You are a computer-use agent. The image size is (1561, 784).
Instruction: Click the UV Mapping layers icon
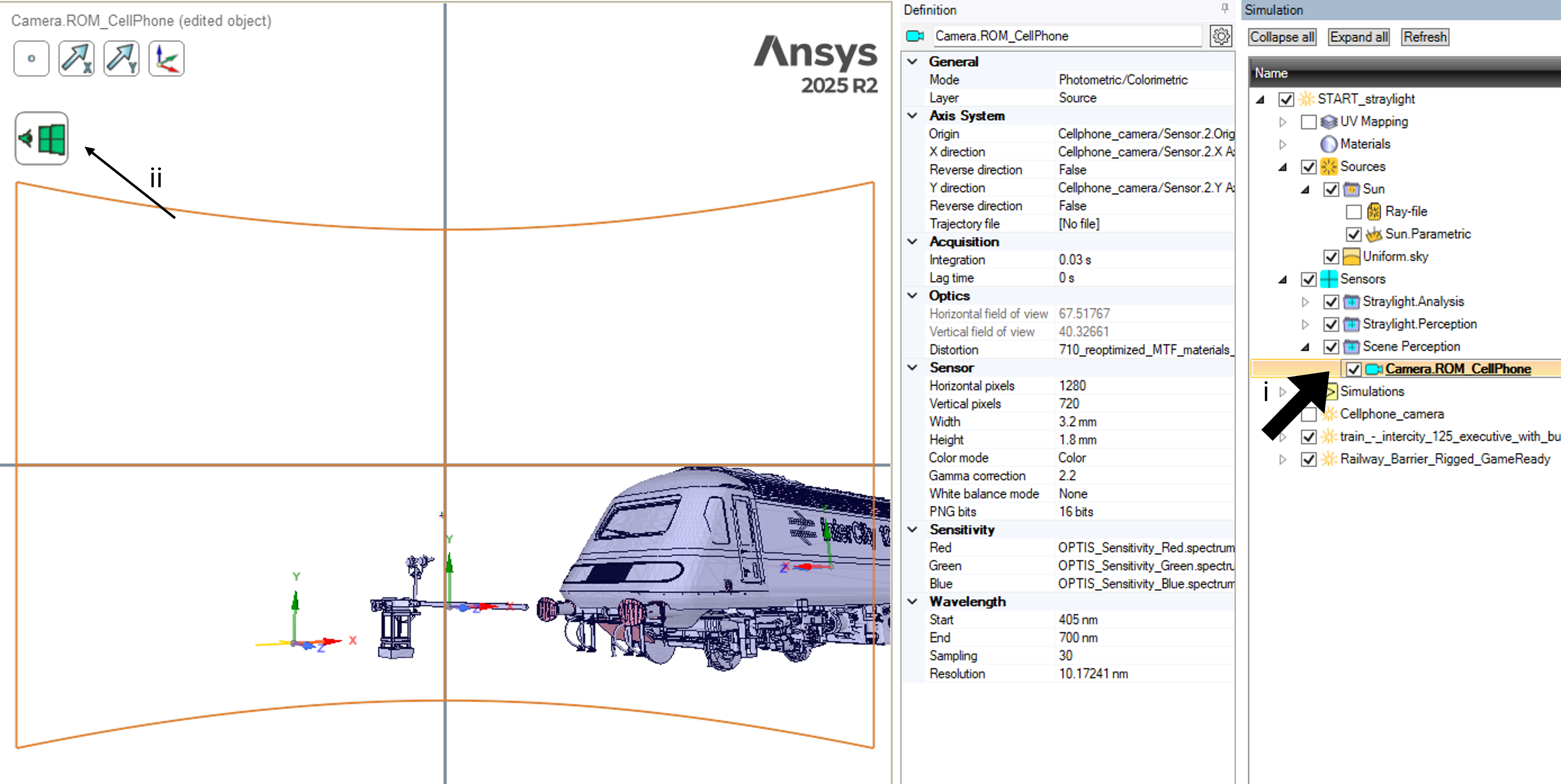tap(1329, 122)
